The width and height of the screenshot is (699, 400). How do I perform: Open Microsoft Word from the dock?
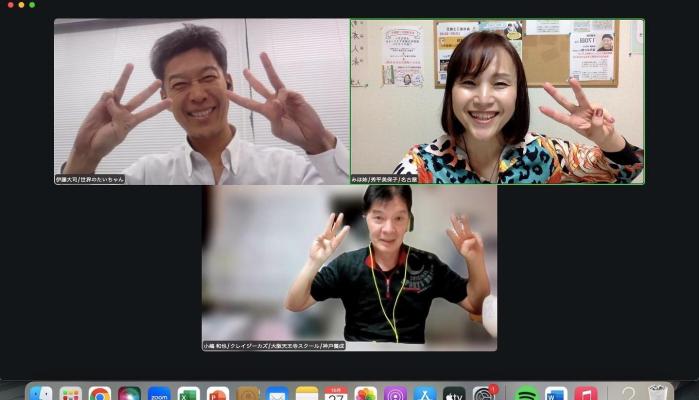(556, 394)
